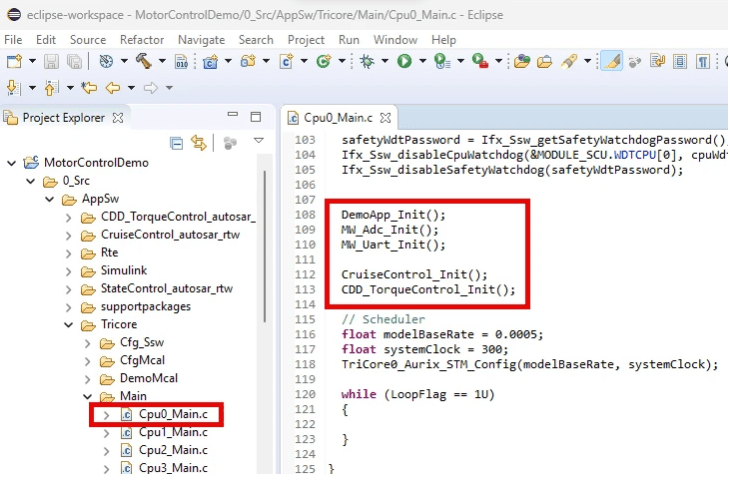Click the Open Folder toolbar icon

point(544,62)
